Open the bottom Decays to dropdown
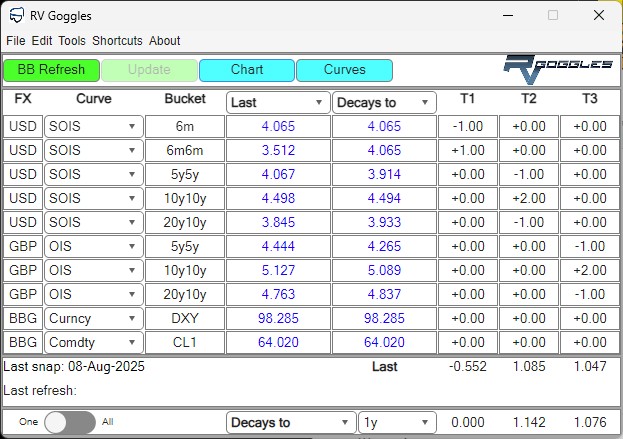Screen dimensions: 623x439 [291, 422]
